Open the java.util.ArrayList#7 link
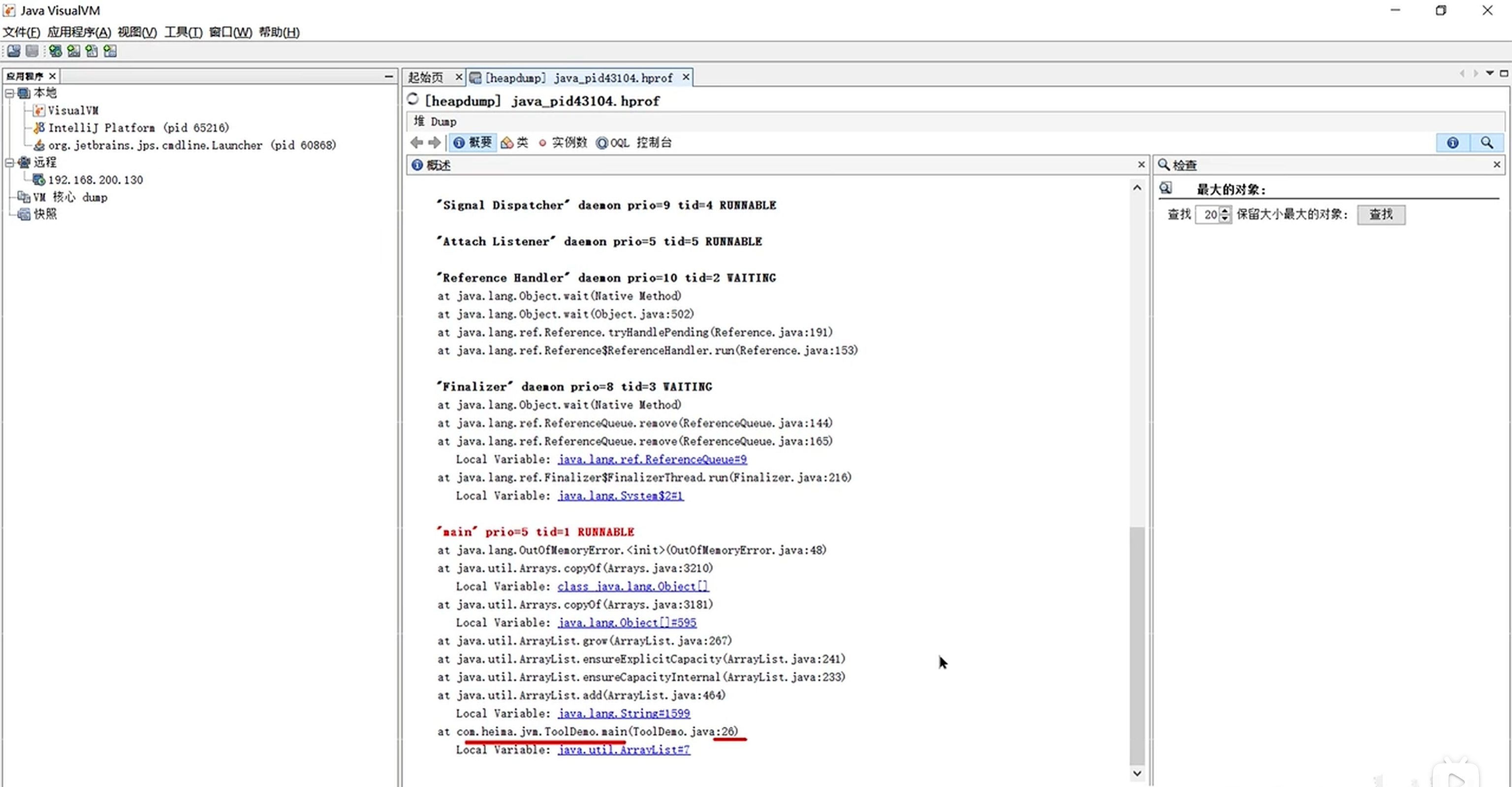 (623, 750)
